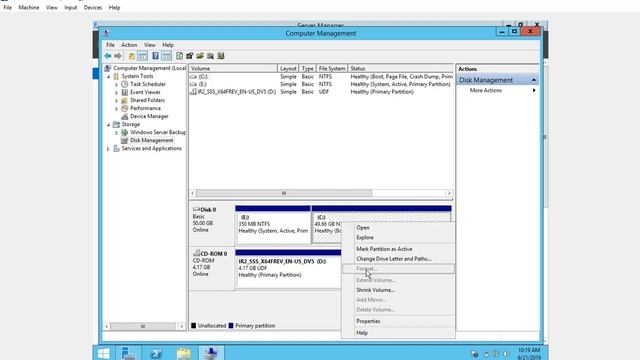Expand the Shared Folders node

117,100
